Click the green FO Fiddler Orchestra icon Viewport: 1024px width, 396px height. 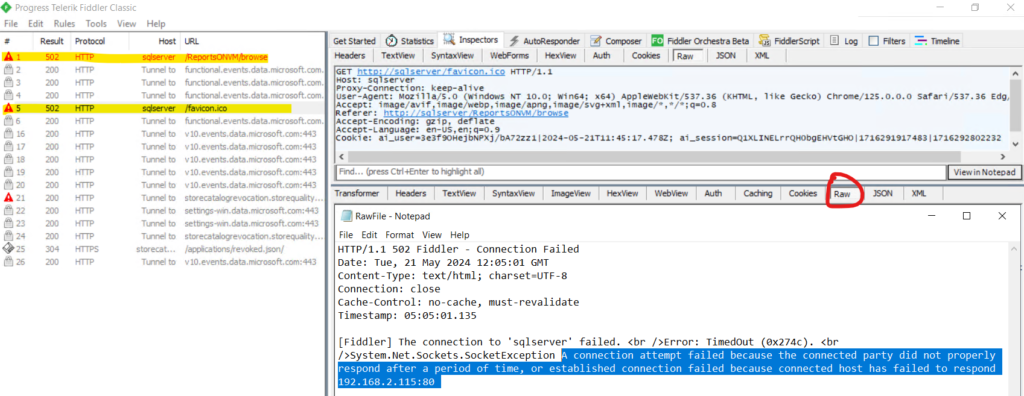point(658,41)
